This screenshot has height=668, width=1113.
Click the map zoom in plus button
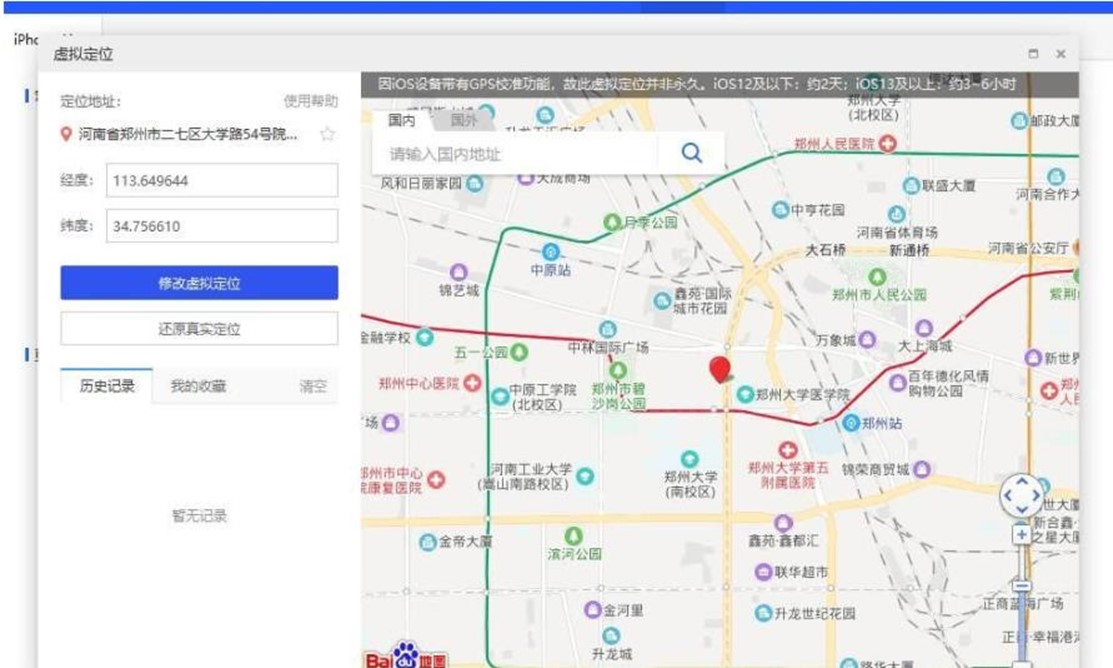click(1021, 535)
